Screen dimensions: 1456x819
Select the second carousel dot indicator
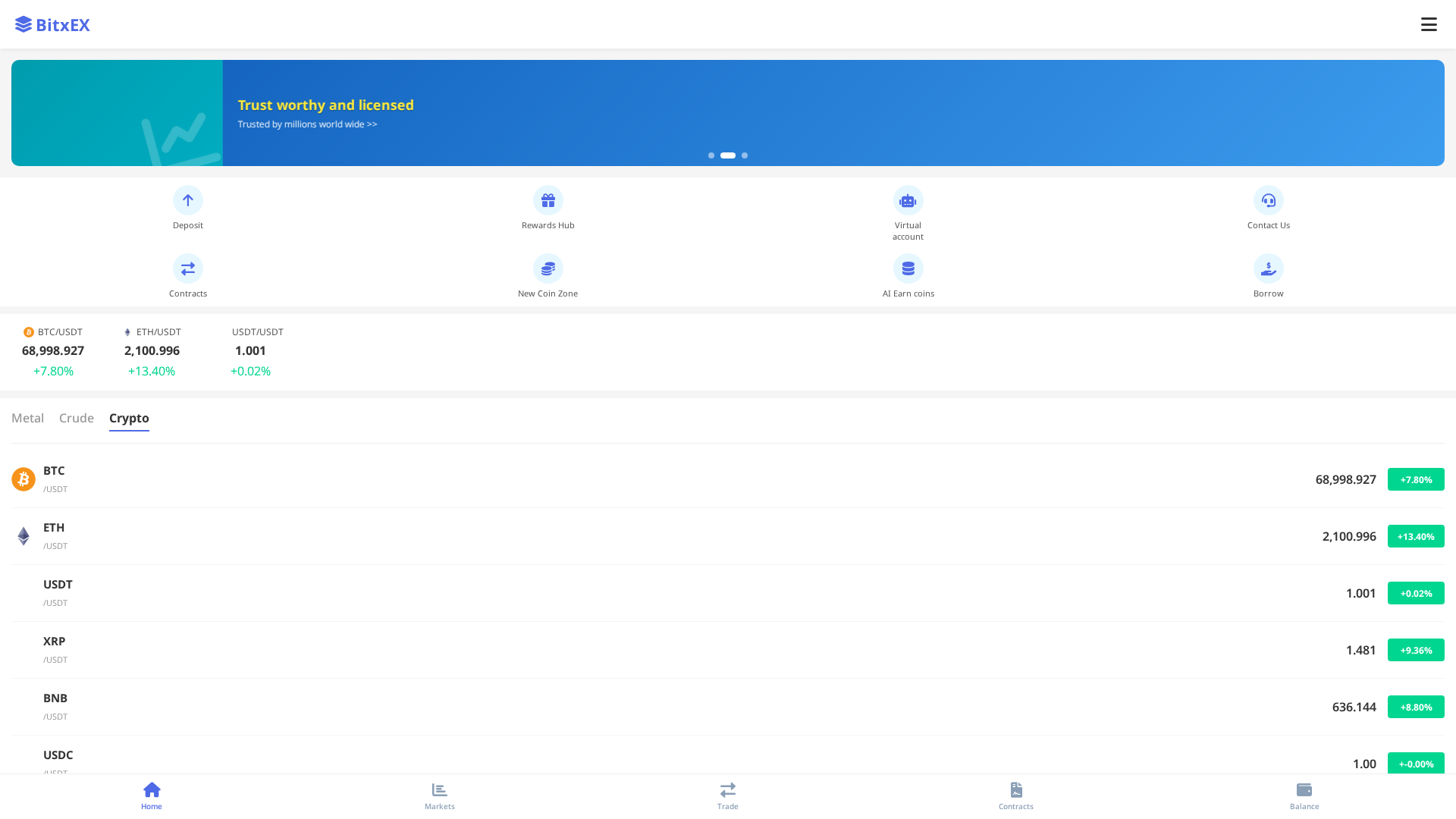[727, 155]
